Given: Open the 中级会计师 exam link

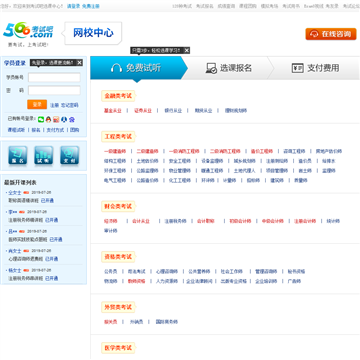Looking at the screenshot, I should (x=272, y=221).
